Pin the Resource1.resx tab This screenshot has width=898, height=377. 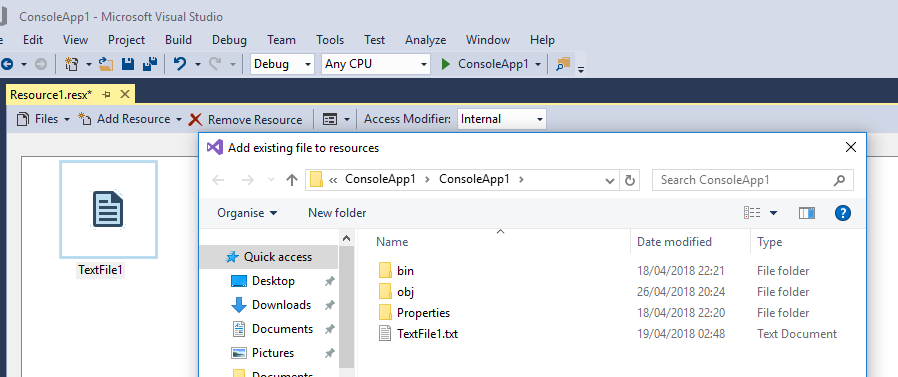(x=107, y=95)
